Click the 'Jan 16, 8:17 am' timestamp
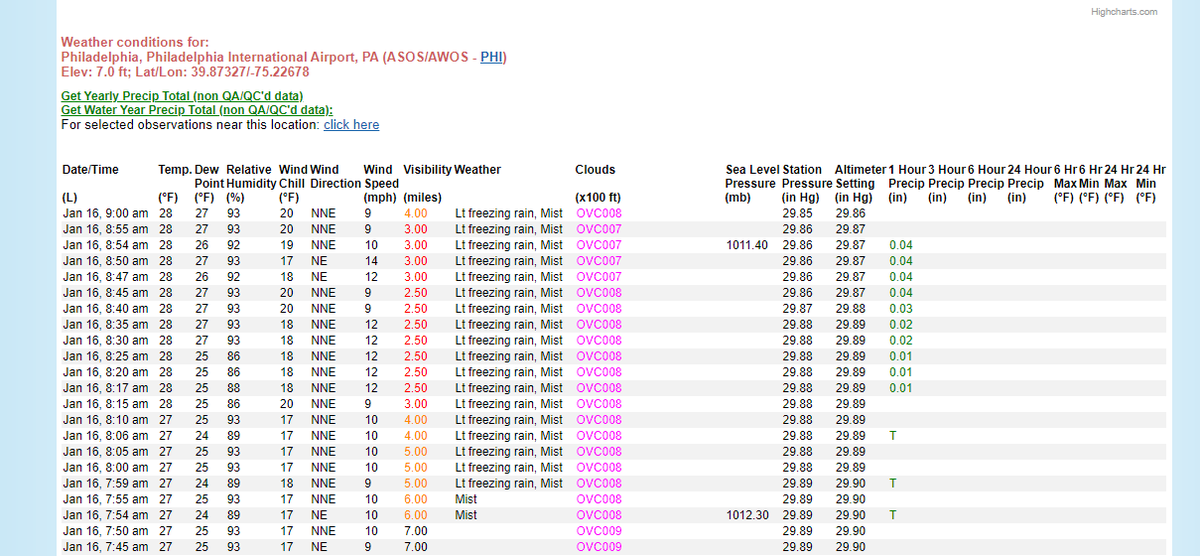The width and height of the screenshot is (1200, 556). (x=105, y=388)
